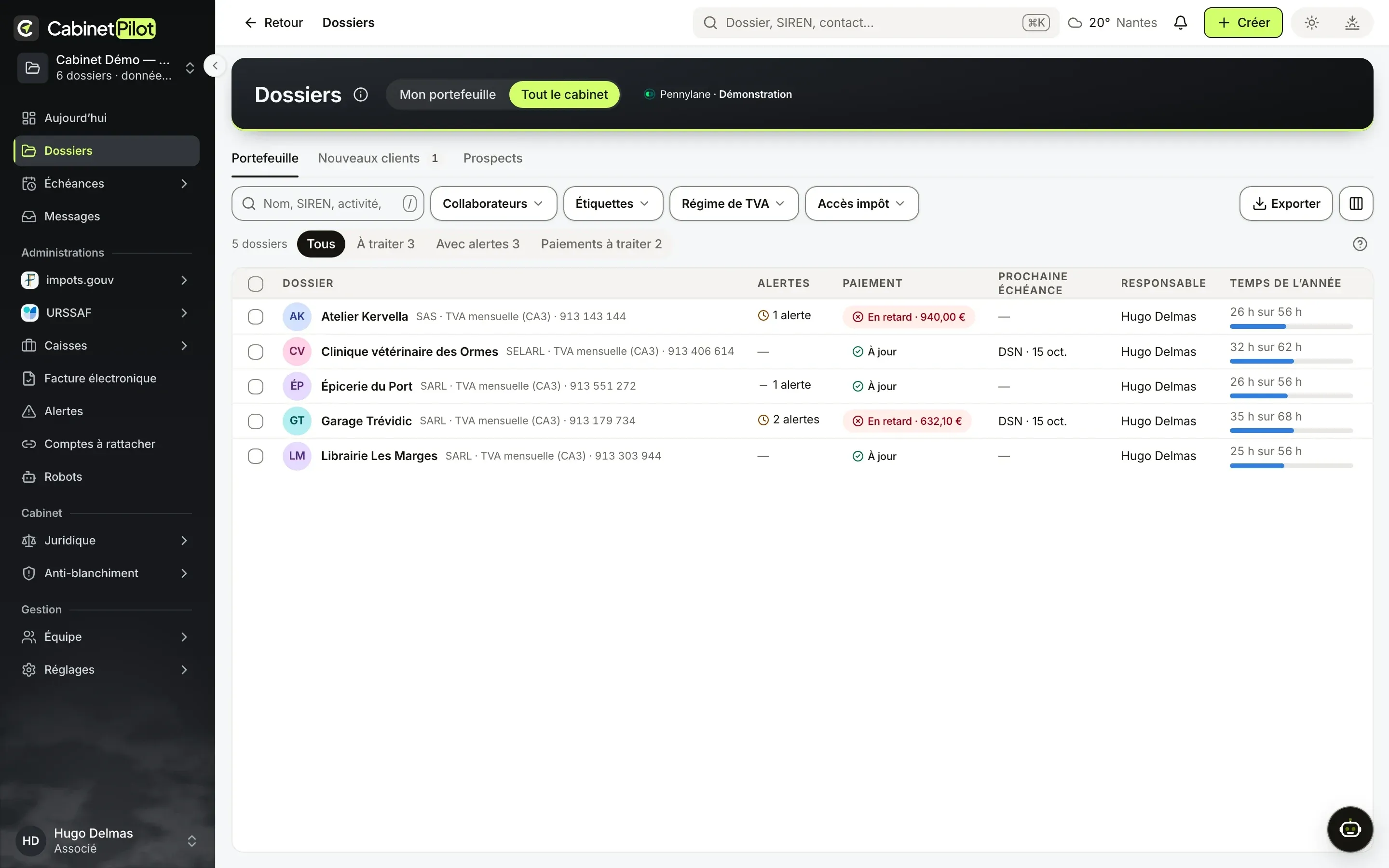The image size is (1389, 868).
Task: Check the Épicerie du Port row checkbox
Action: click(256, 387)
